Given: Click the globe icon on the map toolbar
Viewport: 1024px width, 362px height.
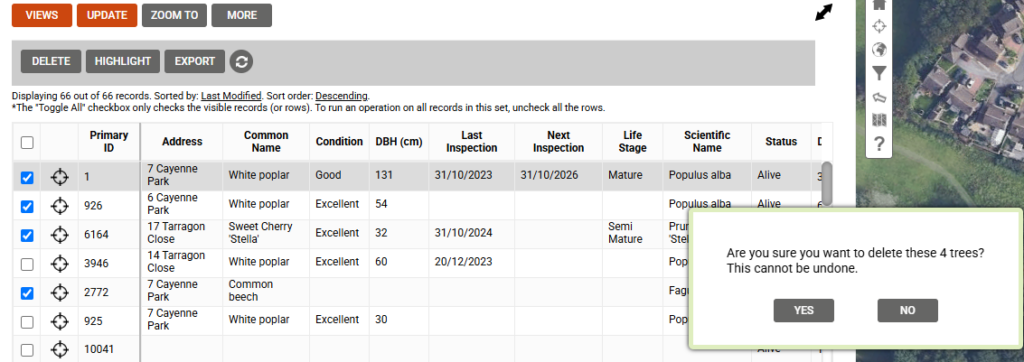Looking at the screenshot, I should pos(879,50).
